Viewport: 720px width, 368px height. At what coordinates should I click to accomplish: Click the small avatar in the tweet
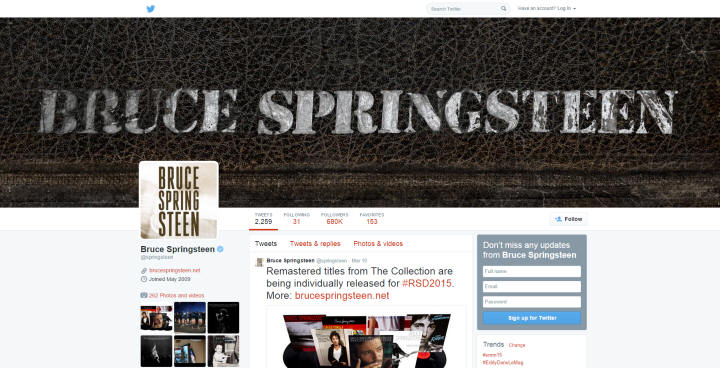point(259,262)
